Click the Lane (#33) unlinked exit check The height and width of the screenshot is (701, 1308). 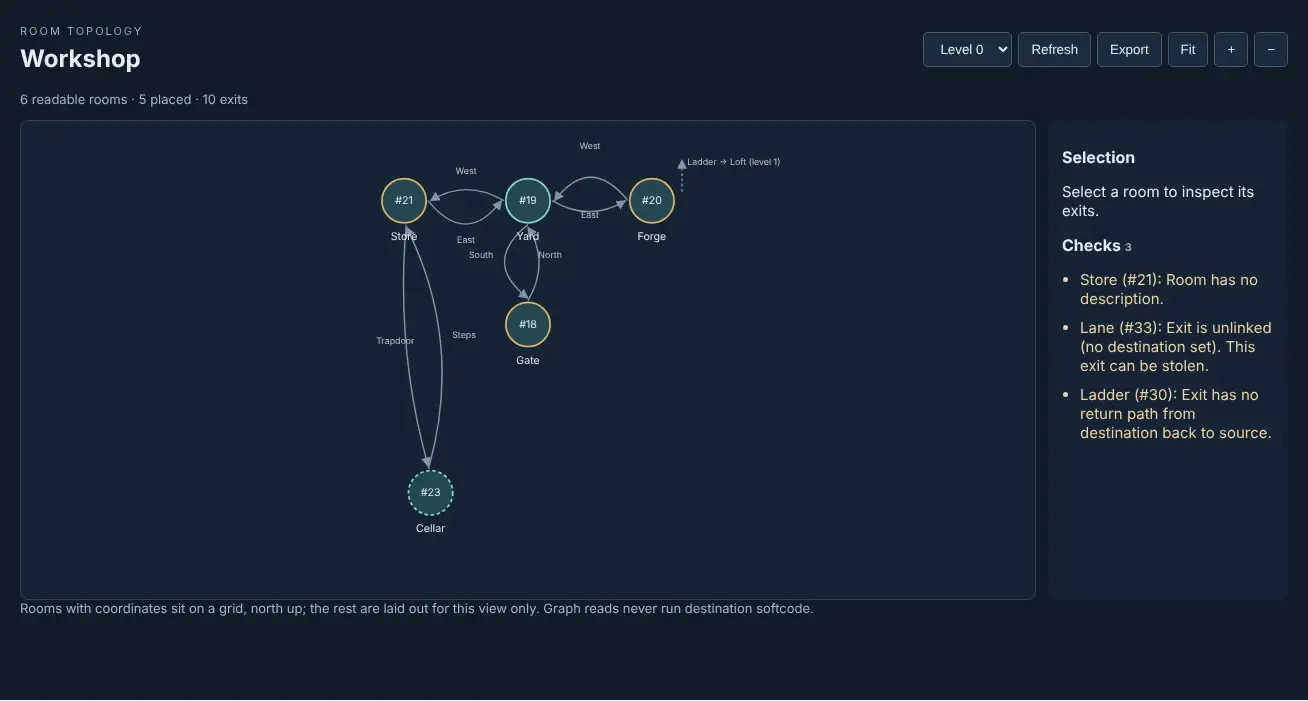point(1176,347)
